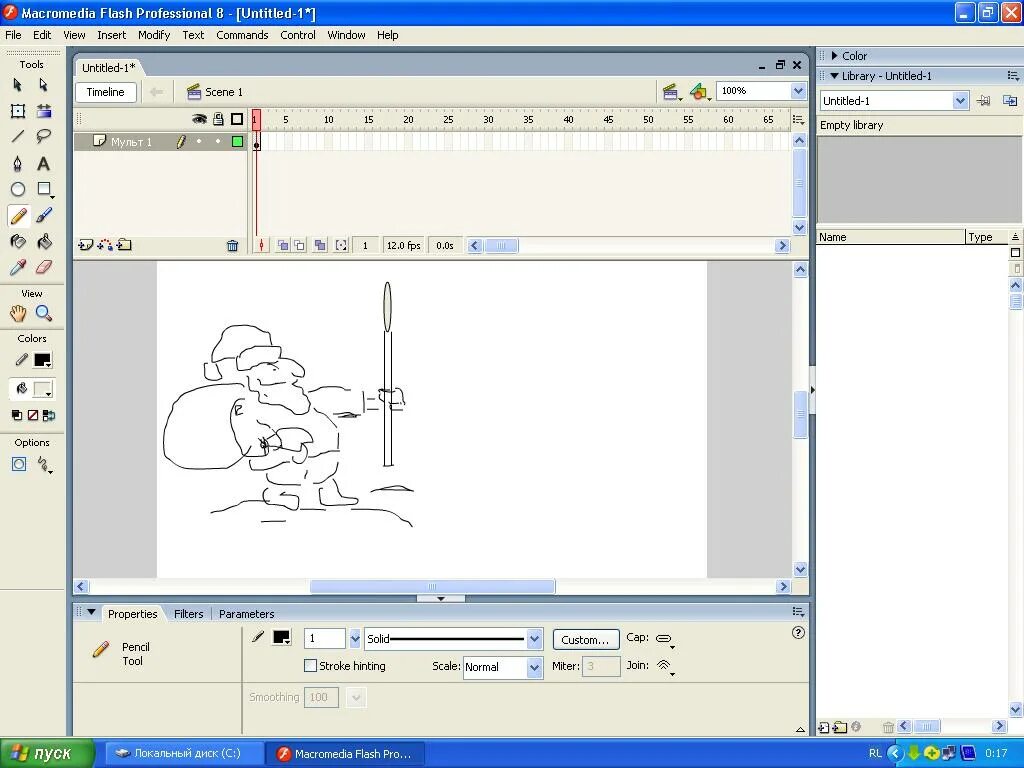This screenshot has width=1024, height=768.
Task: Select the Ink Bottle tool
Action: pyautogui.click(x=18, y=242)
